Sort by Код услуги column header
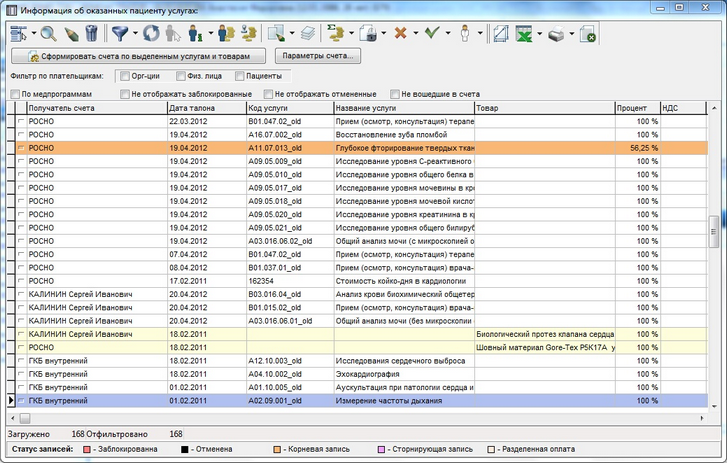The image size is (727, 463). click(x=290, y=108)
